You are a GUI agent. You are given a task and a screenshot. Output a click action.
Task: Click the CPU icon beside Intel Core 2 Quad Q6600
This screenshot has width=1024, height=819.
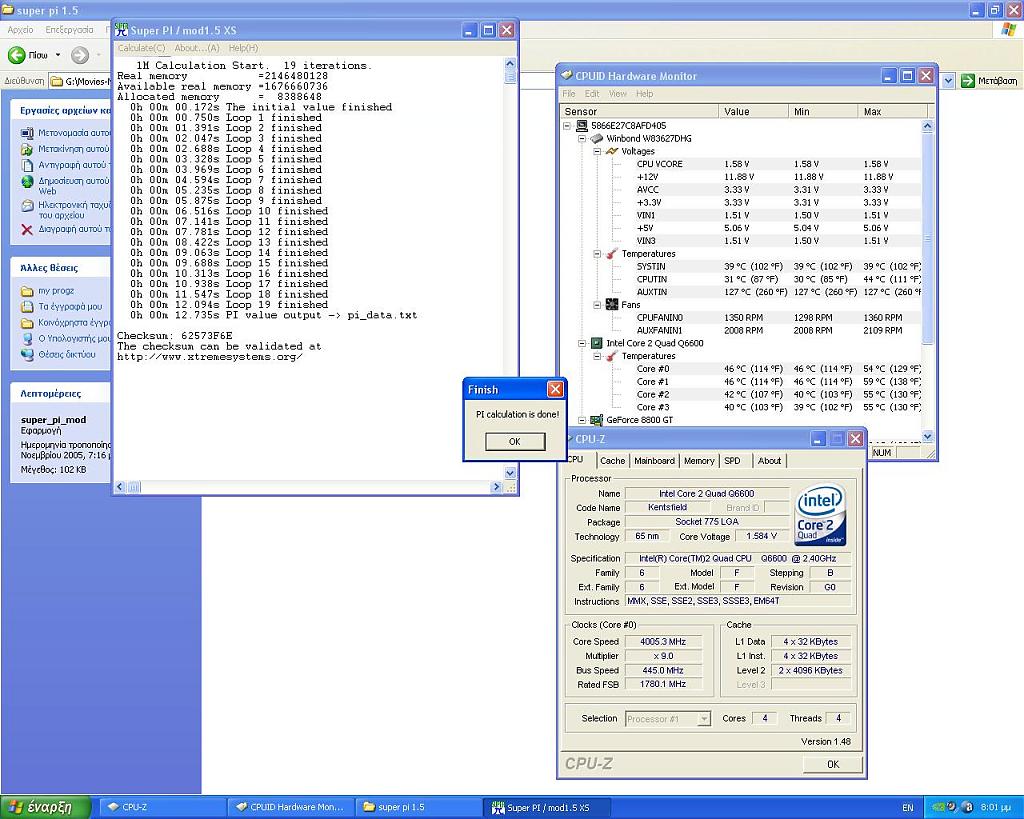tap(596, 343)
